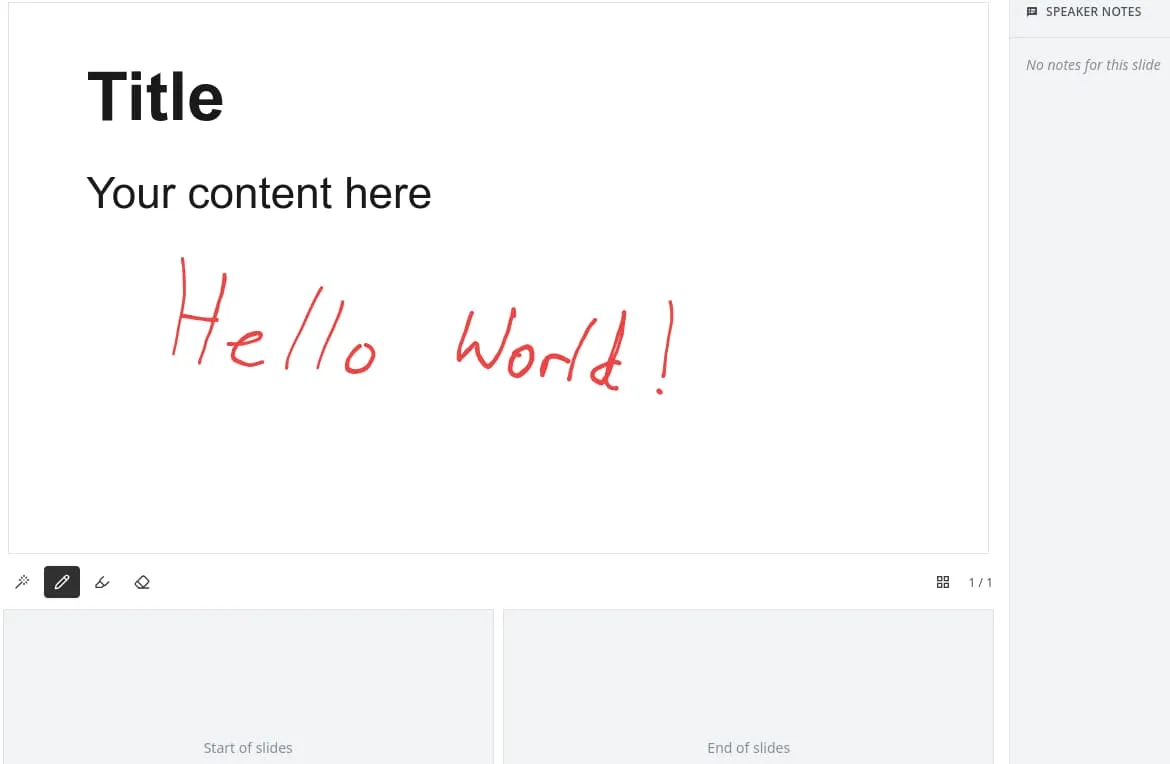Click the slide heading "Title"
Screen dimensions: 1170x764
(155, 96)
